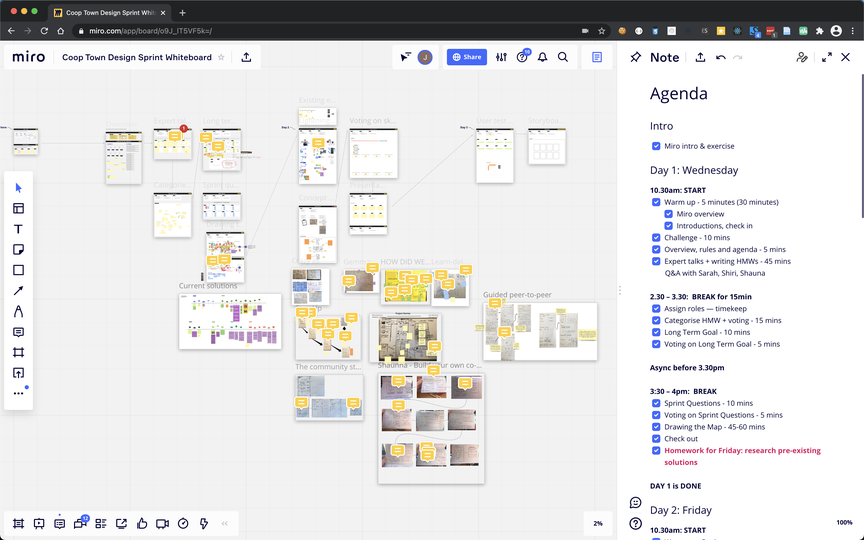Search the board with magnifier icon

[x=563, y=57]
